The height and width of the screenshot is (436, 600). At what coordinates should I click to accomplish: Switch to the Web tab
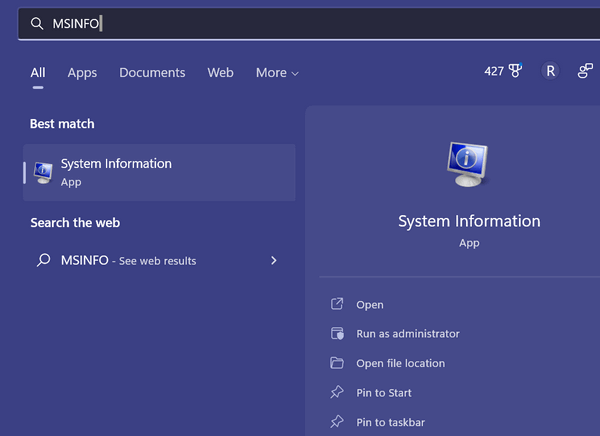coord(220,72)
